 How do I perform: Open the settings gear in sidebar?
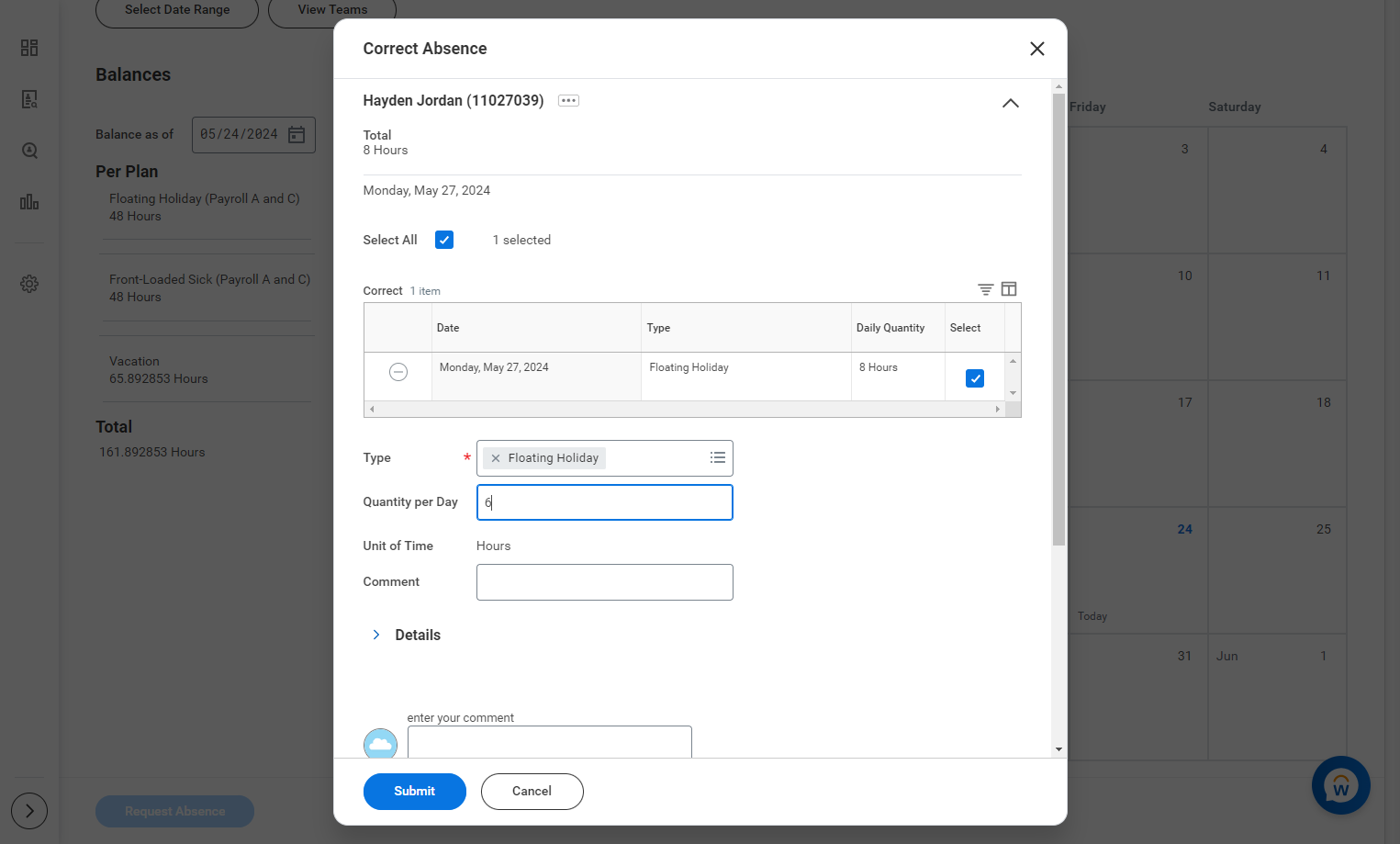(x=29, y=284)
